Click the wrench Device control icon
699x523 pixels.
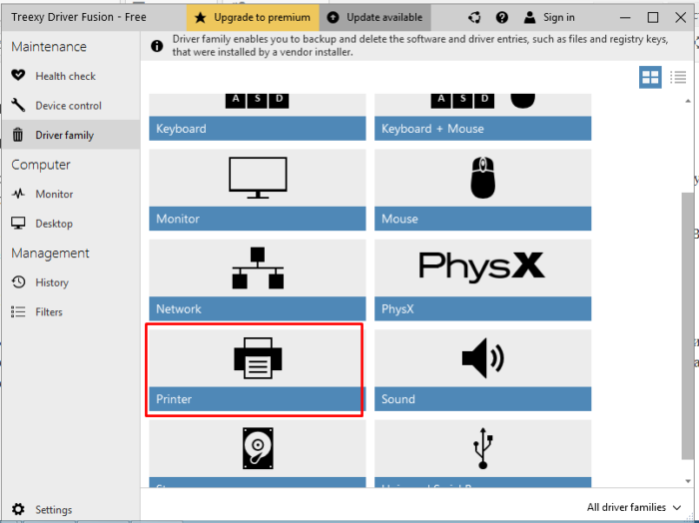coord(18,105)
